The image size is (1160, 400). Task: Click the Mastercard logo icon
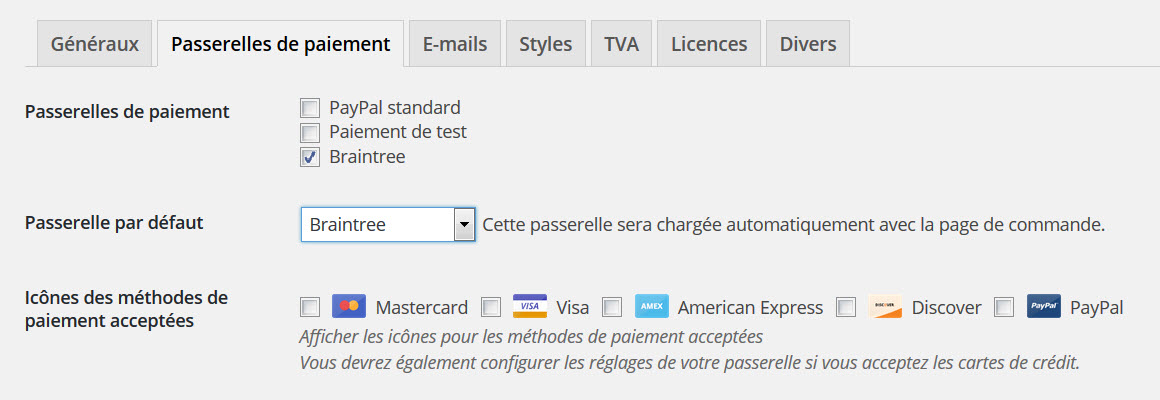(348, 307)
